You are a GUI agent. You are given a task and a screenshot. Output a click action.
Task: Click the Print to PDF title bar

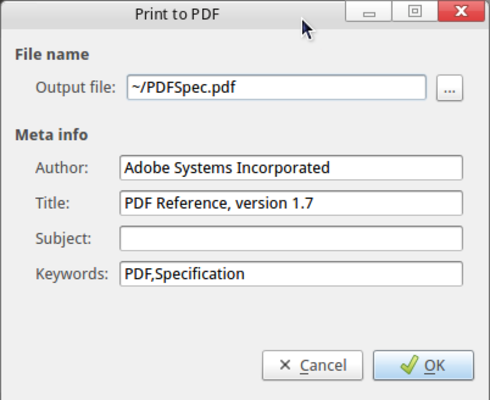coord(177,14)
